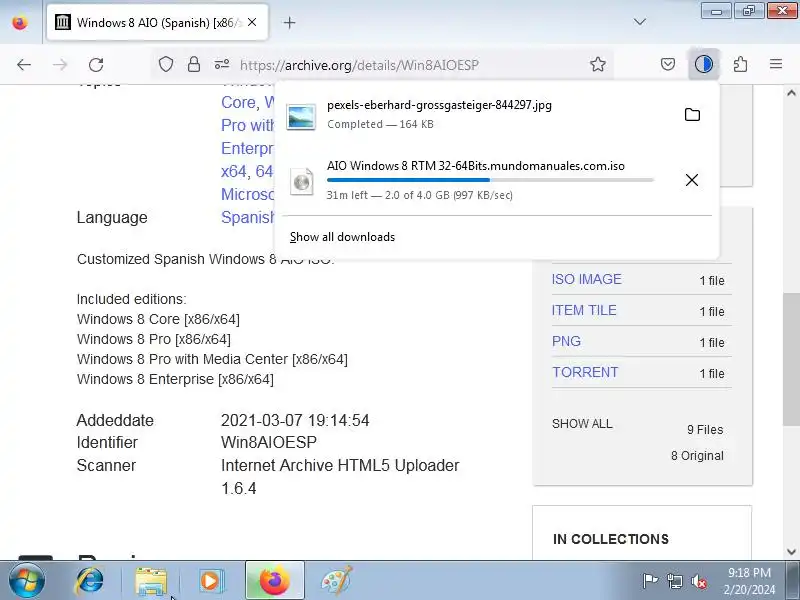
Task: Open Windows Explorer from taskbar
Action: point(151,581)
